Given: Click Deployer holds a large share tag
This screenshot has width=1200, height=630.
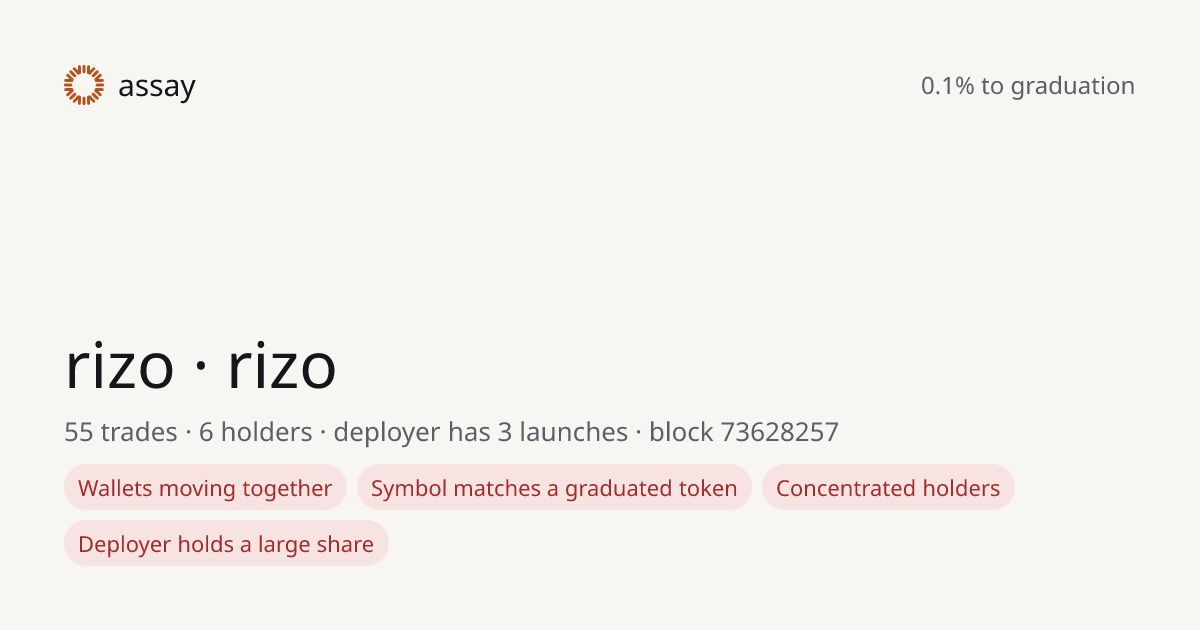Looking at the screenshot, I should tap(226, 544).
